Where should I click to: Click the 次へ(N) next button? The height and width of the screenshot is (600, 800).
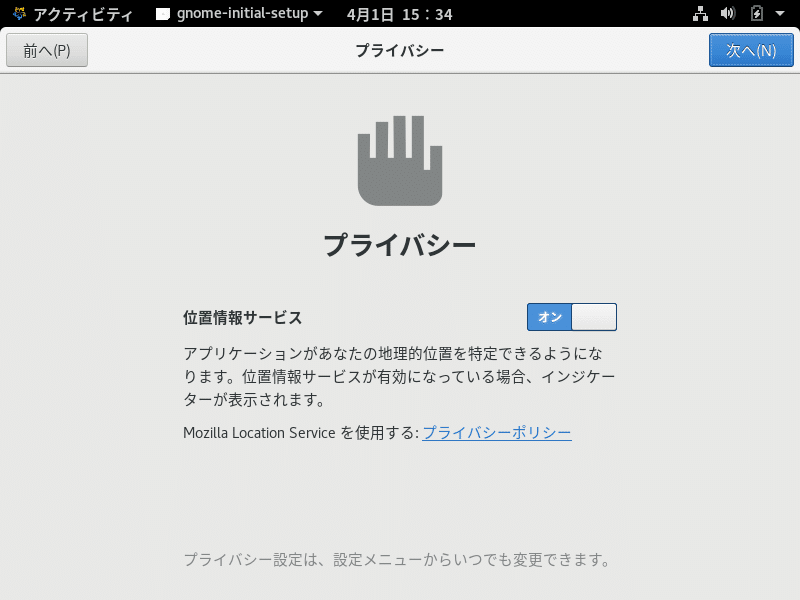tap(751, 50)
